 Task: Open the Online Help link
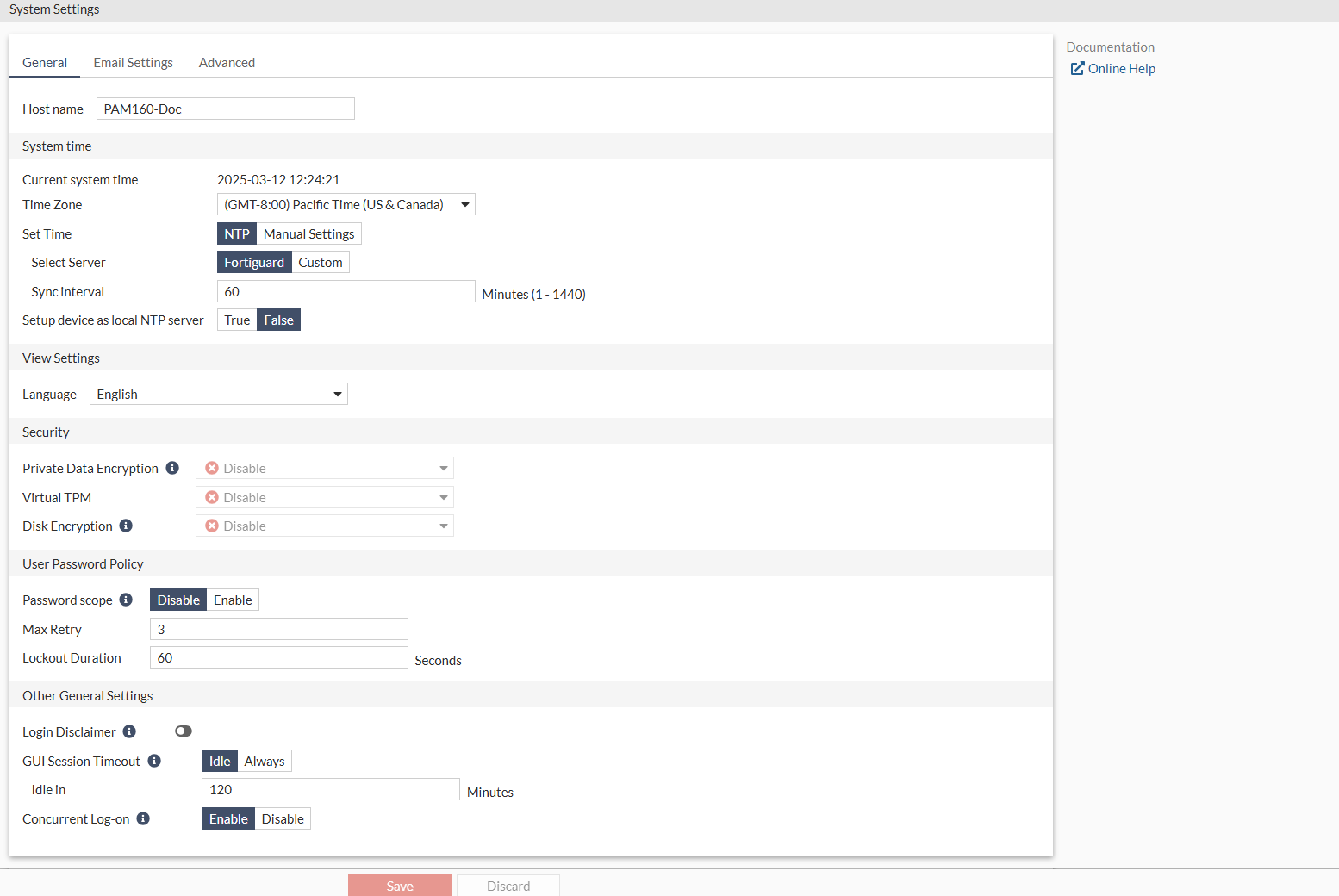[x=1122, y=68]
